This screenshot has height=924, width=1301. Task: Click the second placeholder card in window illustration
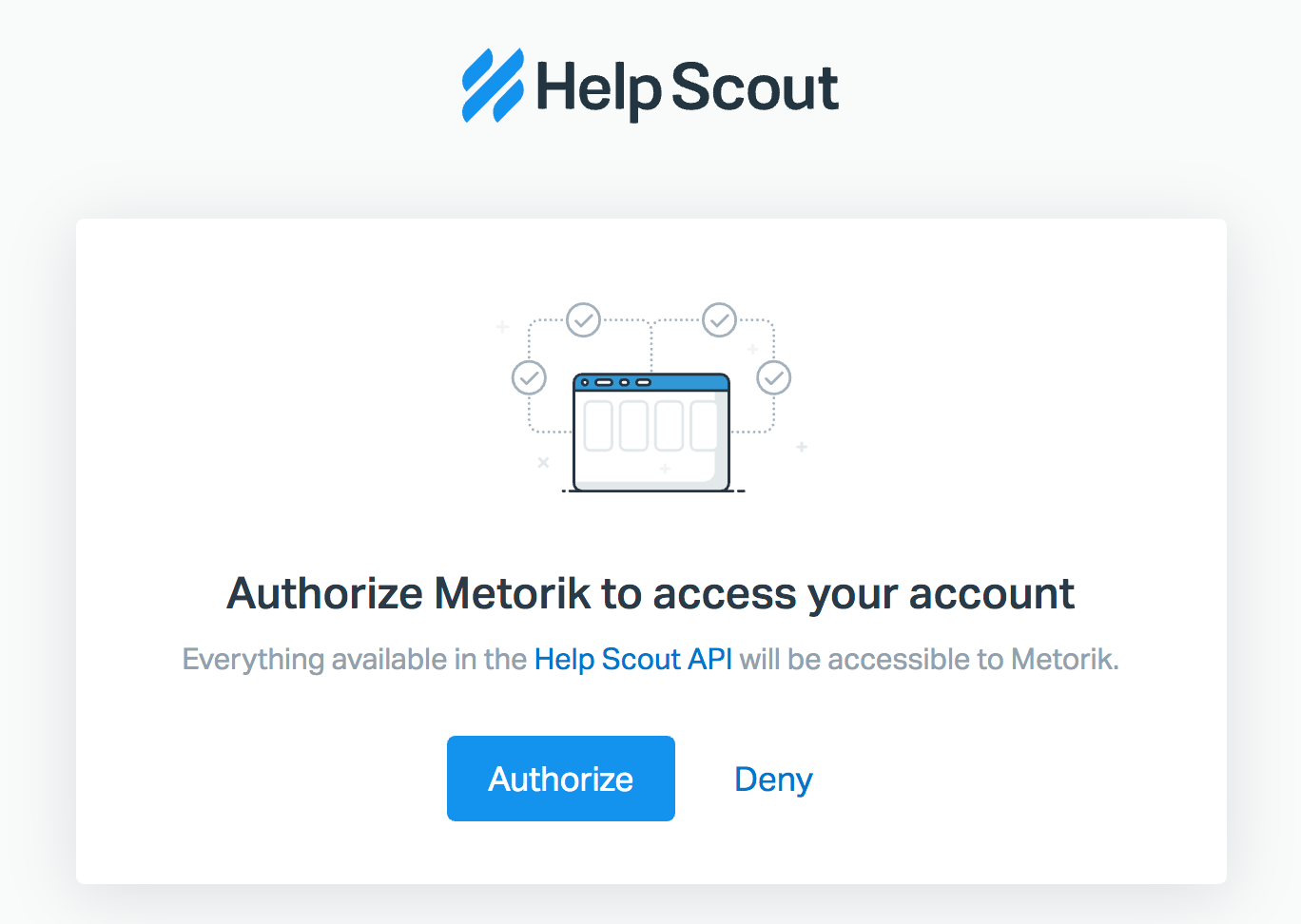(633, 426)
